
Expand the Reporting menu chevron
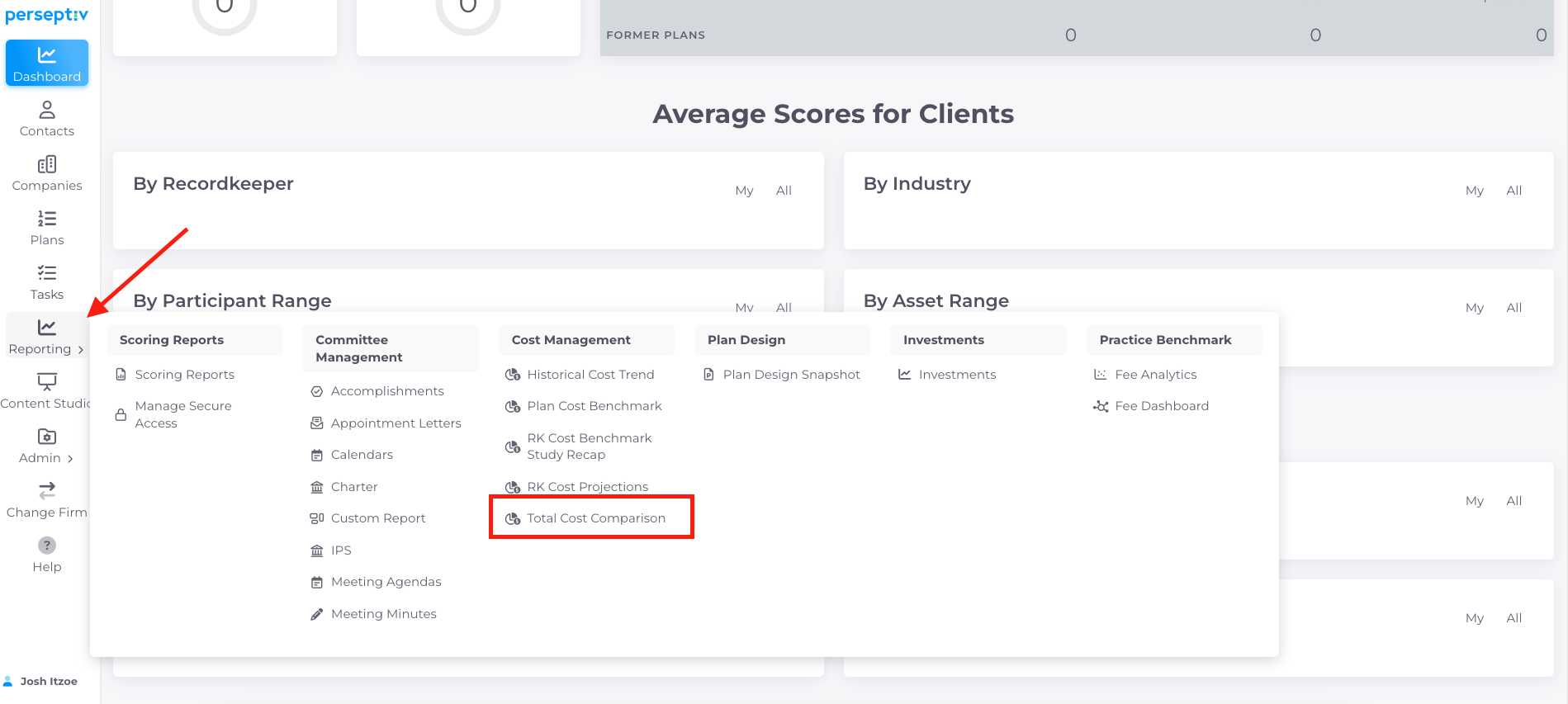81,350
